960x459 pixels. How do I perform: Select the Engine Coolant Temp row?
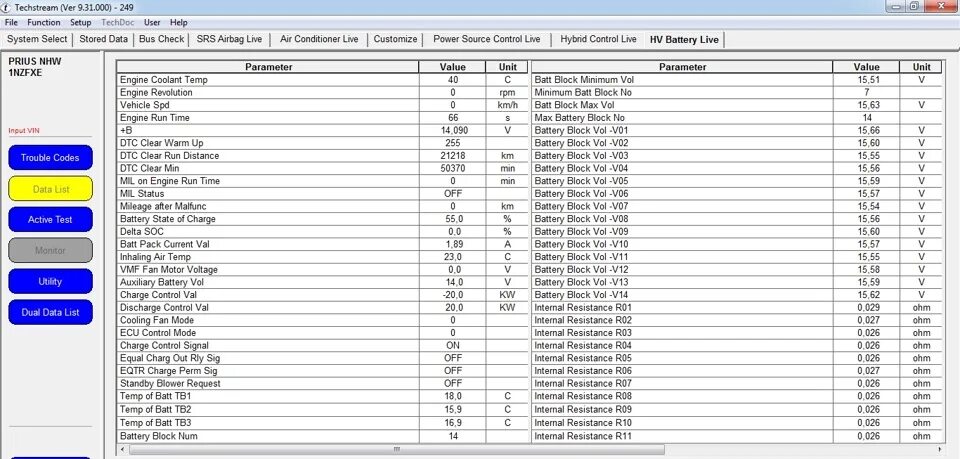tap(323, 80)
